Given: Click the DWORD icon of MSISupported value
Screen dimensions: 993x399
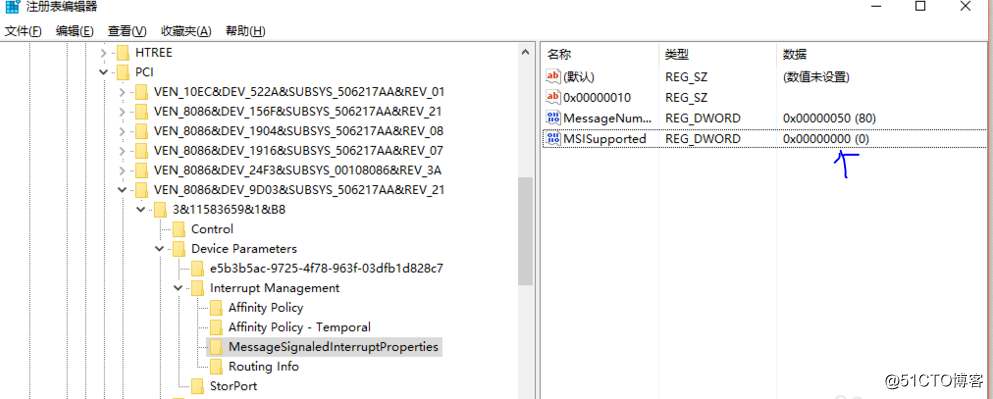Looking at the screenshot, I should (553, 138).
